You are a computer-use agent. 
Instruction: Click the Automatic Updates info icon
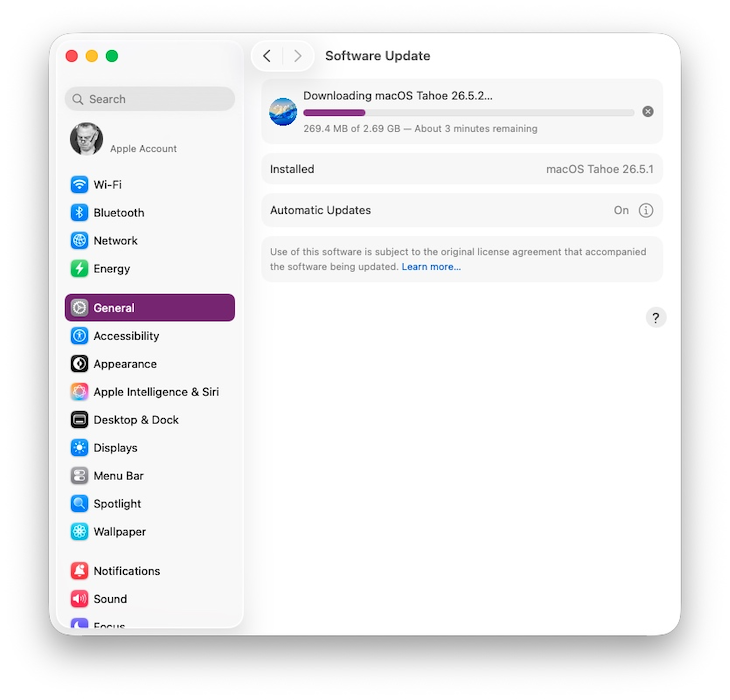click(x=646, y=210)
